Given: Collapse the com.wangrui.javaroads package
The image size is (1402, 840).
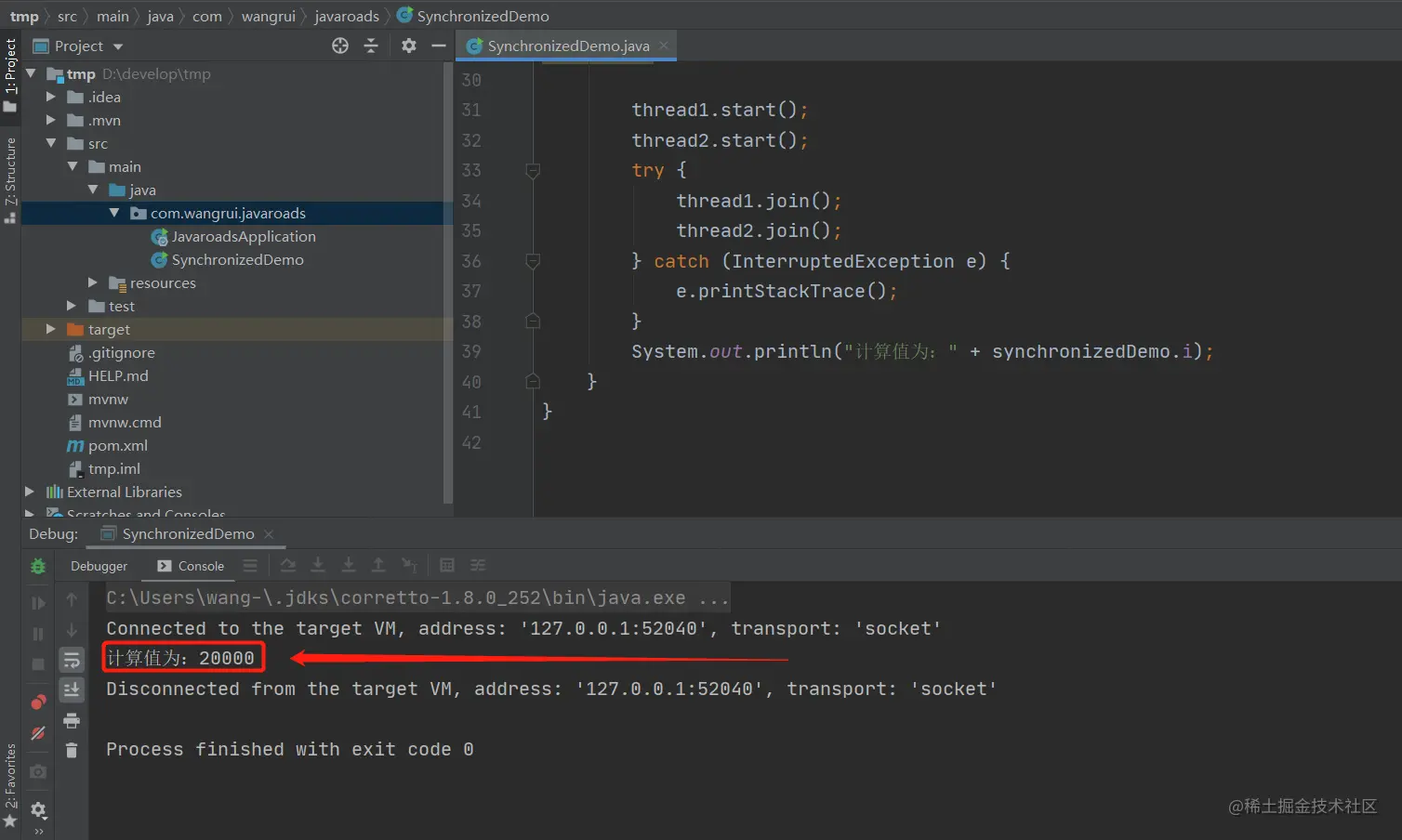Looking at the screenshot, I should click(x=114, y=213).
